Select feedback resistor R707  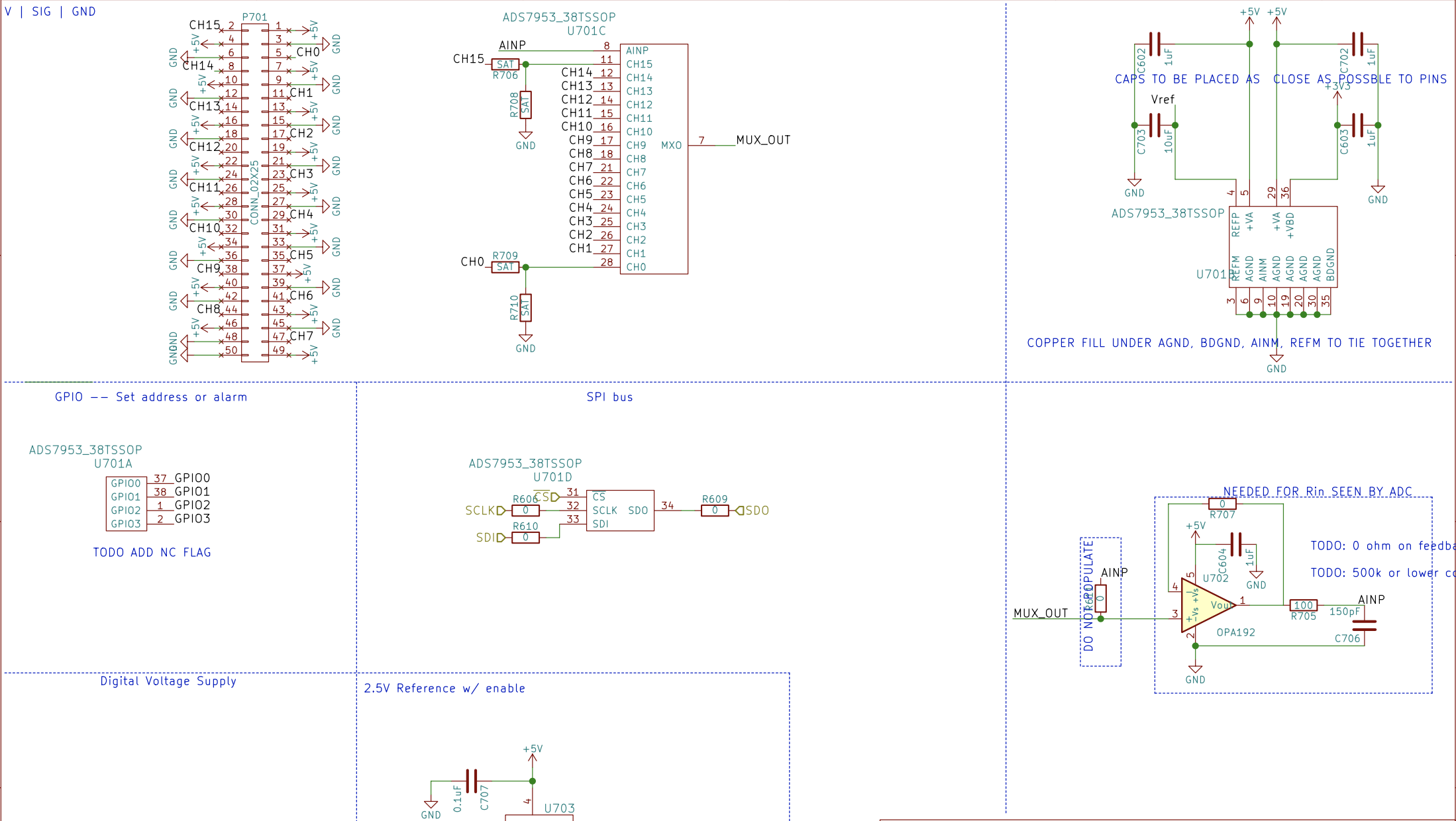(1222, 504)
